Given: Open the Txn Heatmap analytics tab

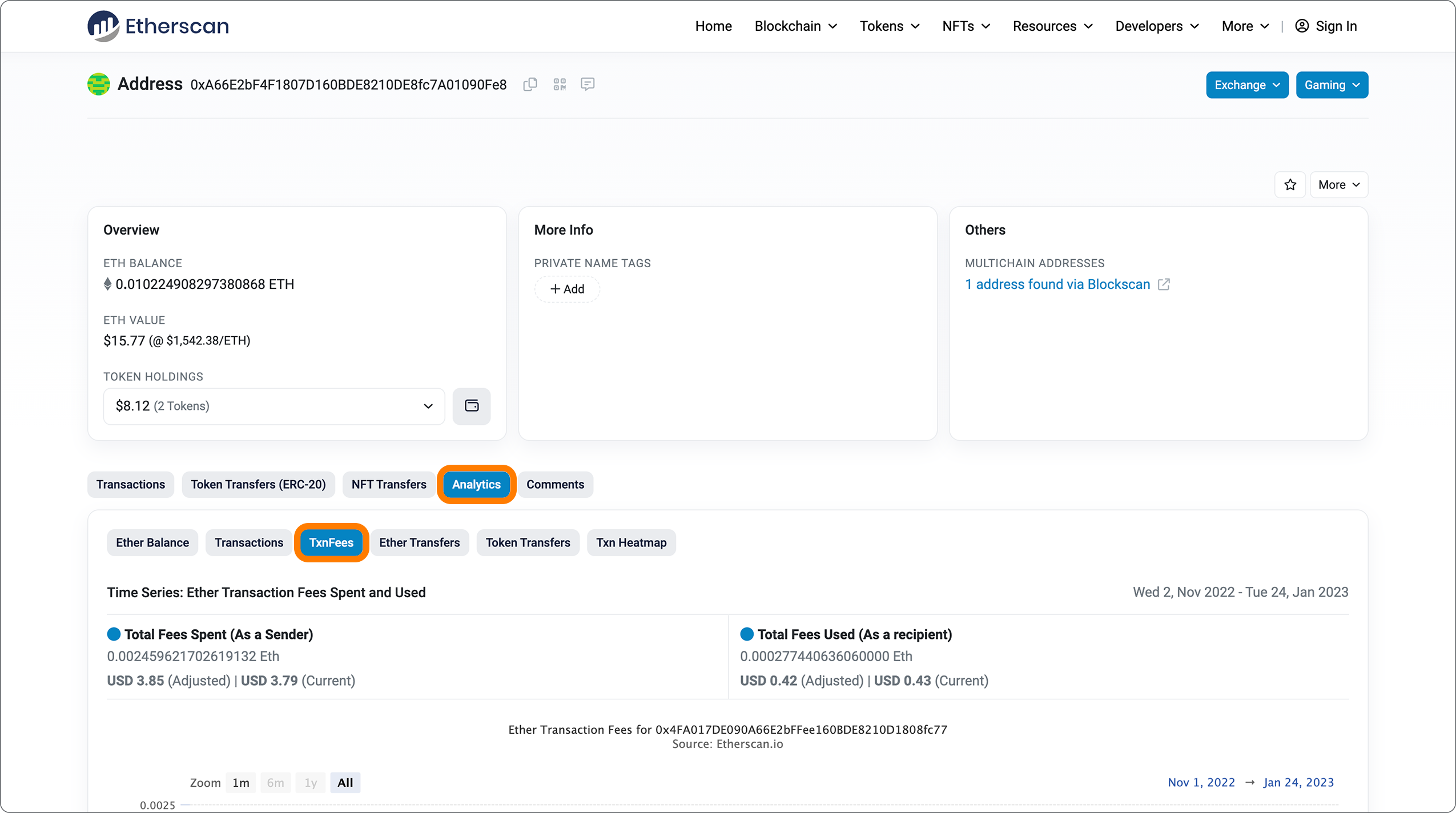Looking at the screenshot, I should coord(631,542).
